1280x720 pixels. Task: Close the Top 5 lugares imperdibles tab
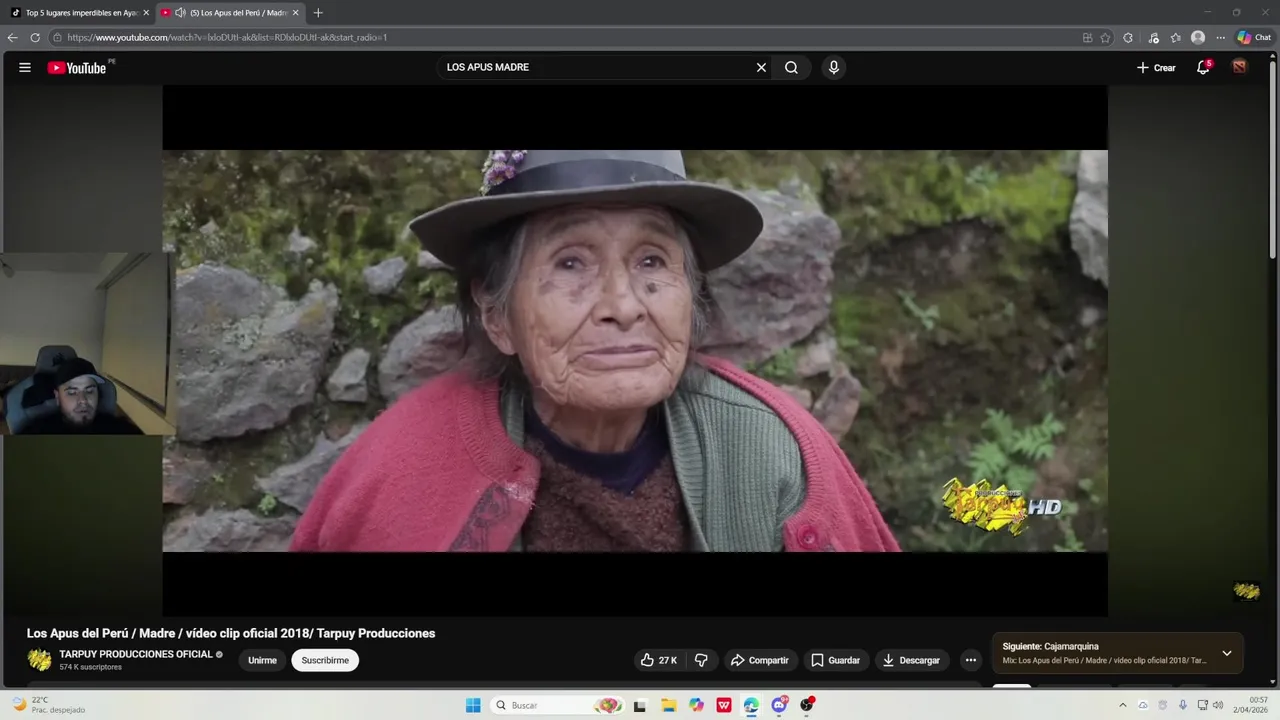[x=146, y=13]
